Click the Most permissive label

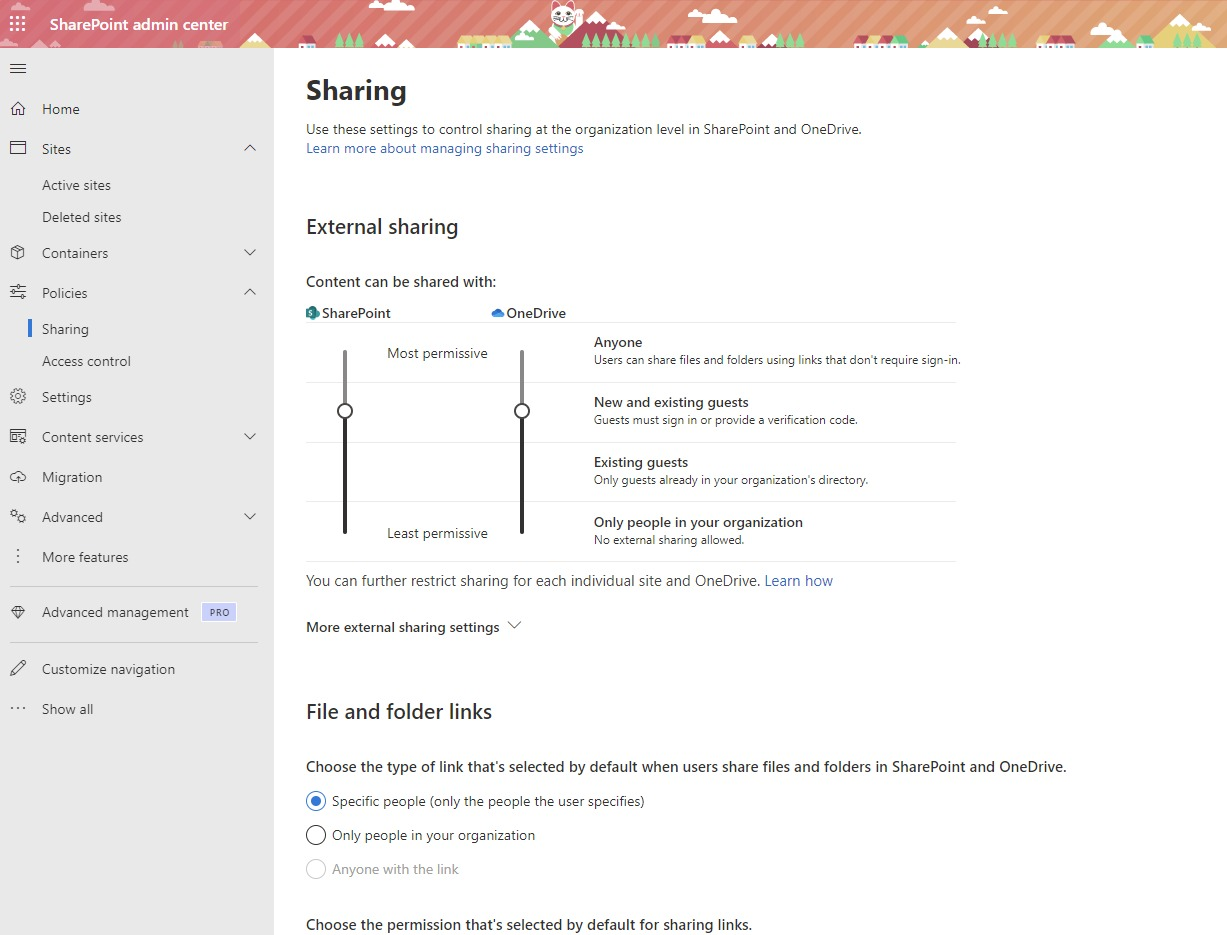click(437, 353)
